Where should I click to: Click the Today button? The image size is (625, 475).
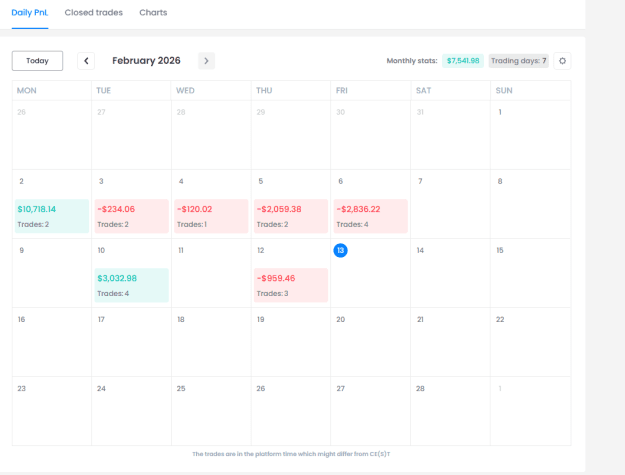(37, 61)
